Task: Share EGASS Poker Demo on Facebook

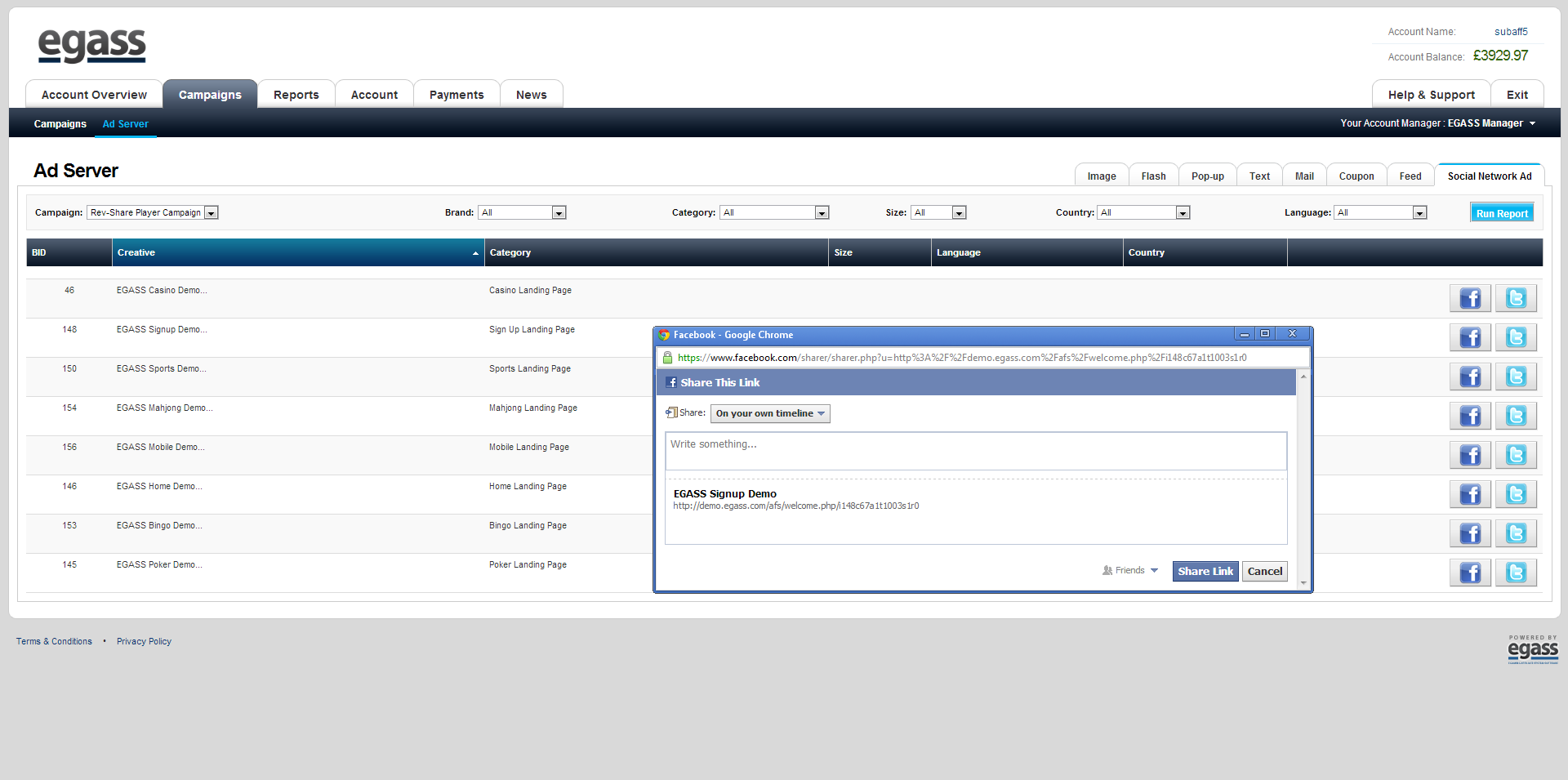Action: pos(1470,573)
